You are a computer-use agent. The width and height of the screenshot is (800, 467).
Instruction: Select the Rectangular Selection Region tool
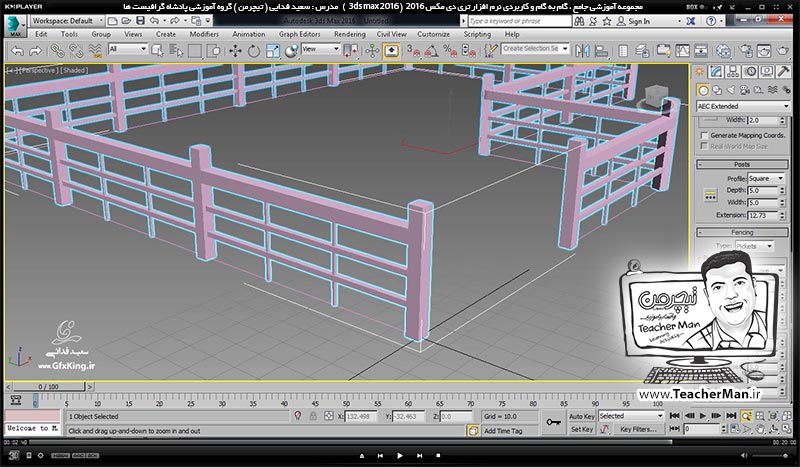[x=195, y=51]
